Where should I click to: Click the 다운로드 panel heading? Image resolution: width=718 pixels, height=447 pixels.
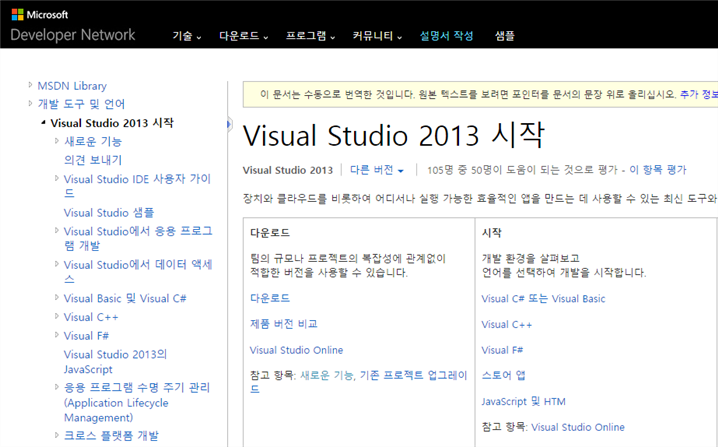[x=270, y=233]
